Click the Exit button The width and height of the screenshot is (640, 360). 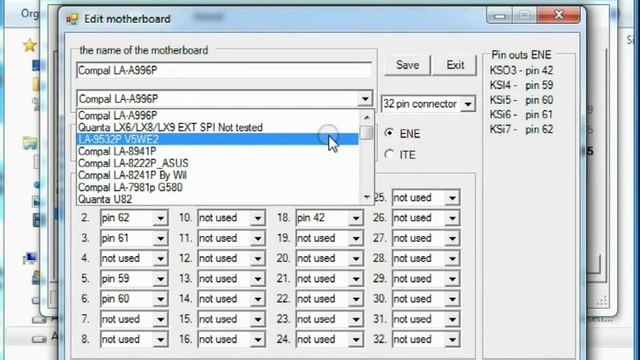pos(455,65)
